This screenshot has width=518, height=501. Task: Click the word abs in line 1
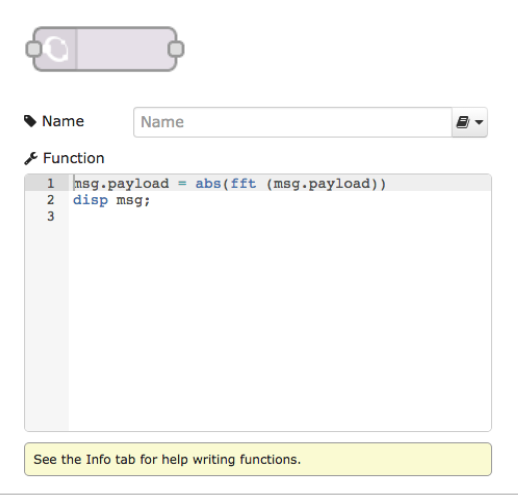click(x=208, y=184)
